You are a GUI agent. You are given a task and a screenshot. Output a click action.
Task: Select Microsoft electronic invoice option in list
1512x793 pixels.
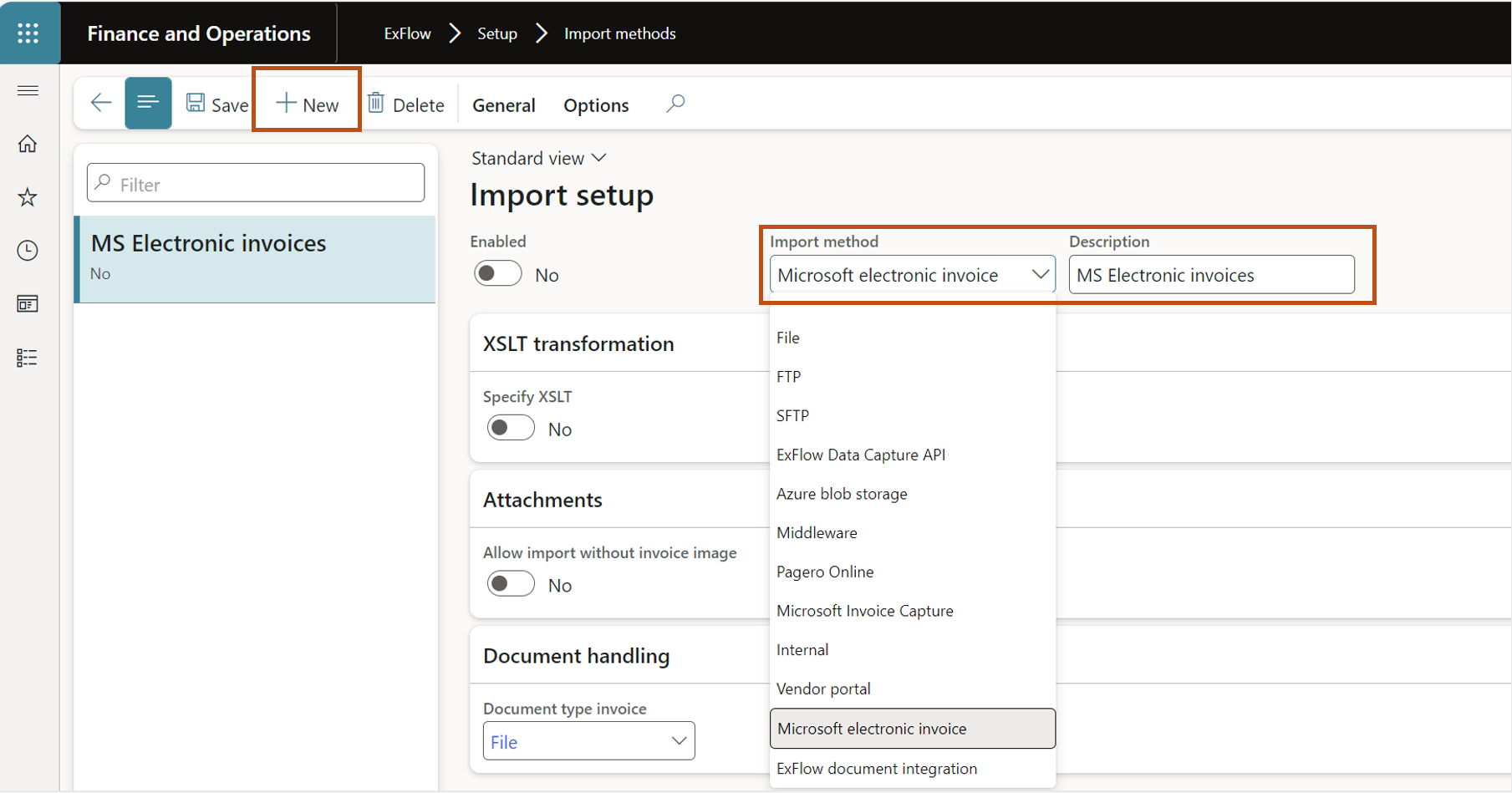pos(912,729)
